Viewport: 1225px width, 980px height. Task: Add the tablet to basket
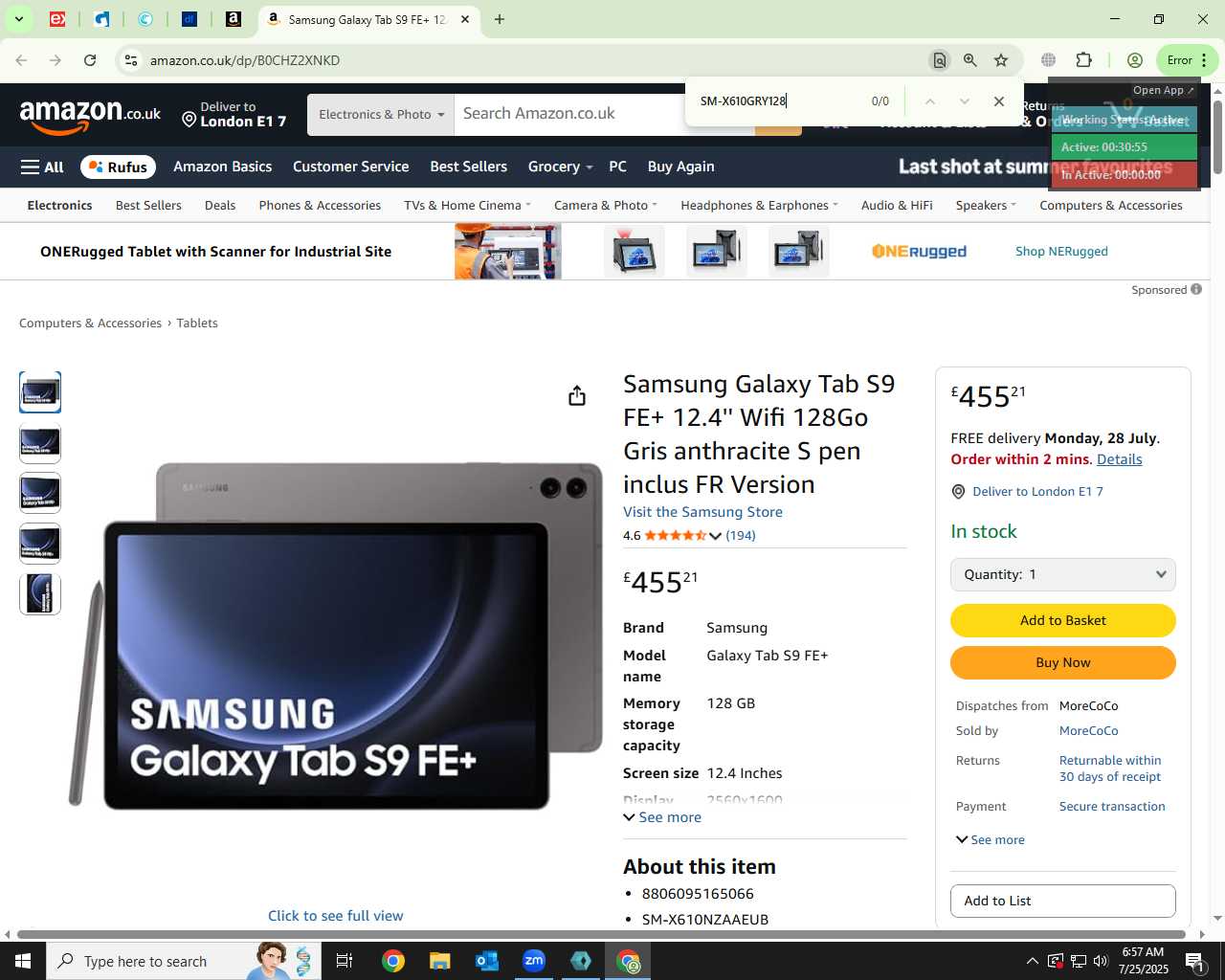pyautogui.click(x=1062, y=620)
